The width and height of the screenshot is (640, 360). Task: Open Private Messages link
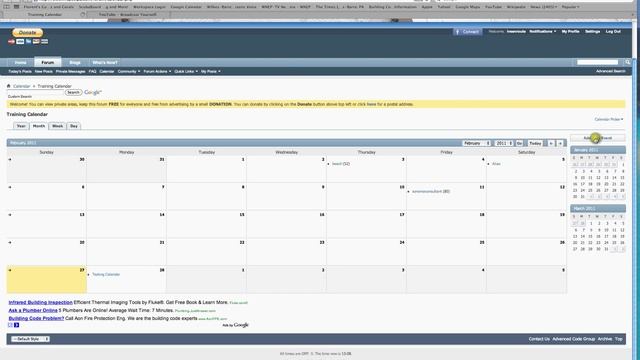point(71,71)
